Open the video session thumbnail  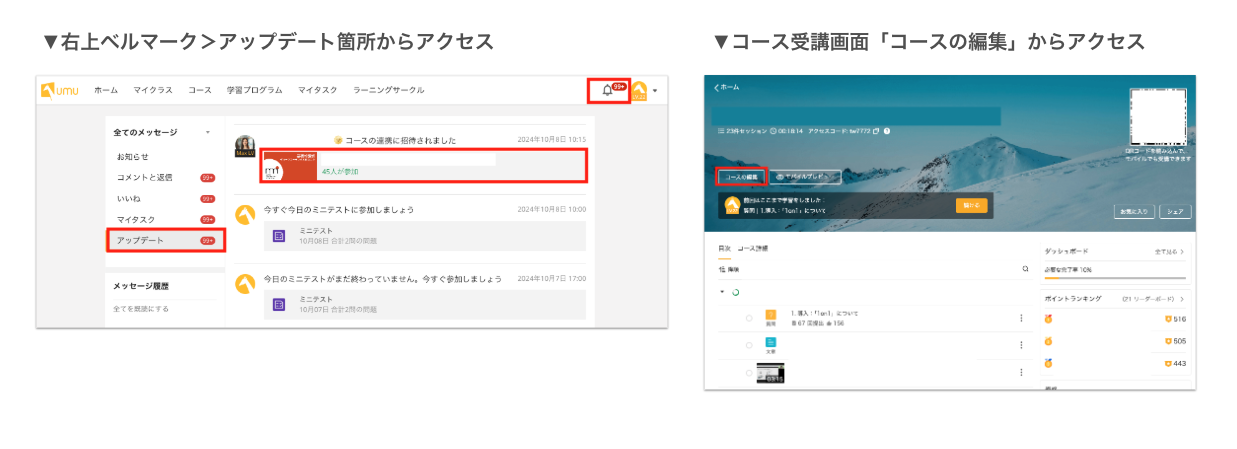click(x=770, y=373)
